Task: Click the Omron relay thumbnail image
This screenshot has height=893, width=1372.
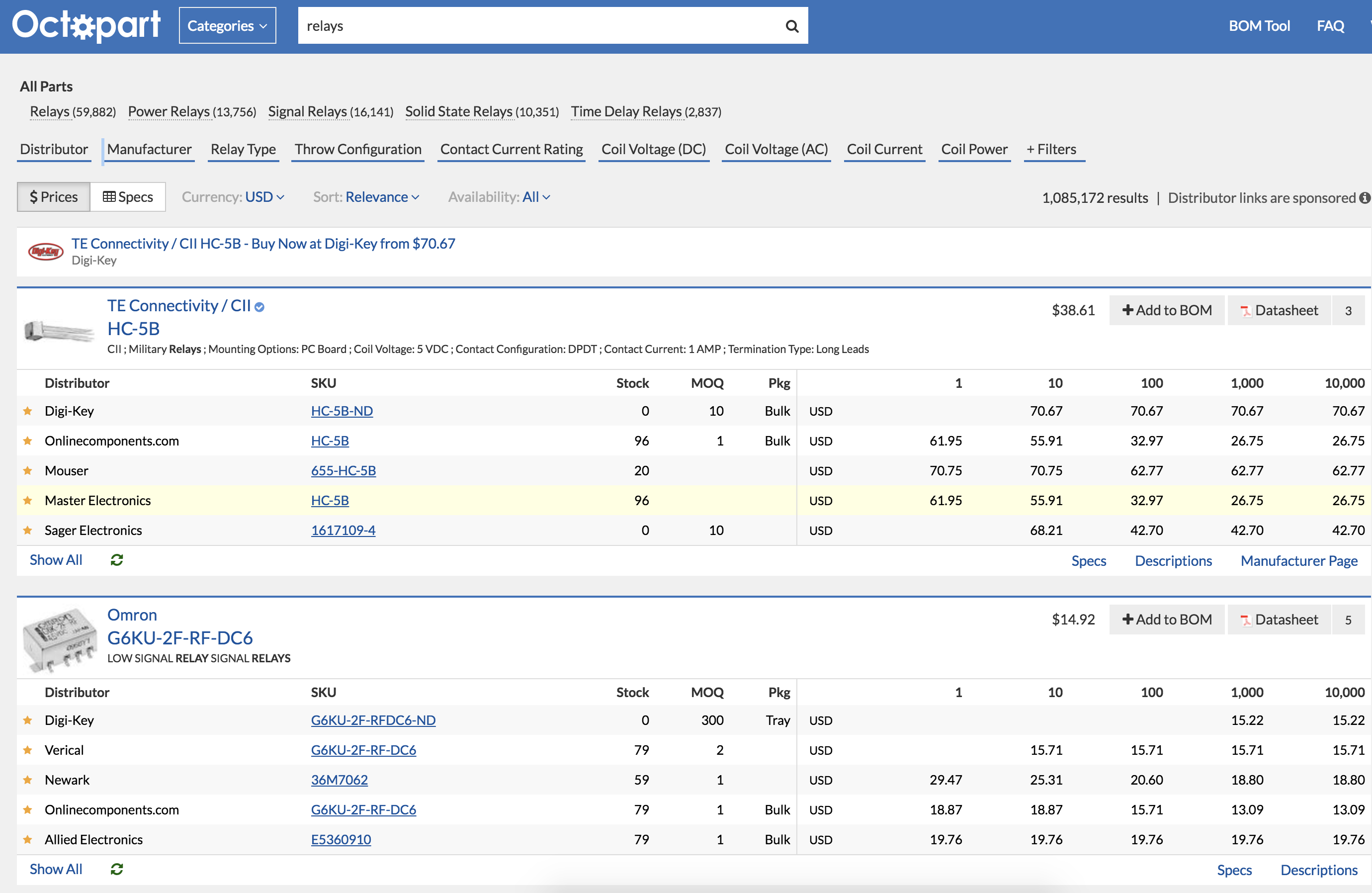Action: tap(59, 640)
